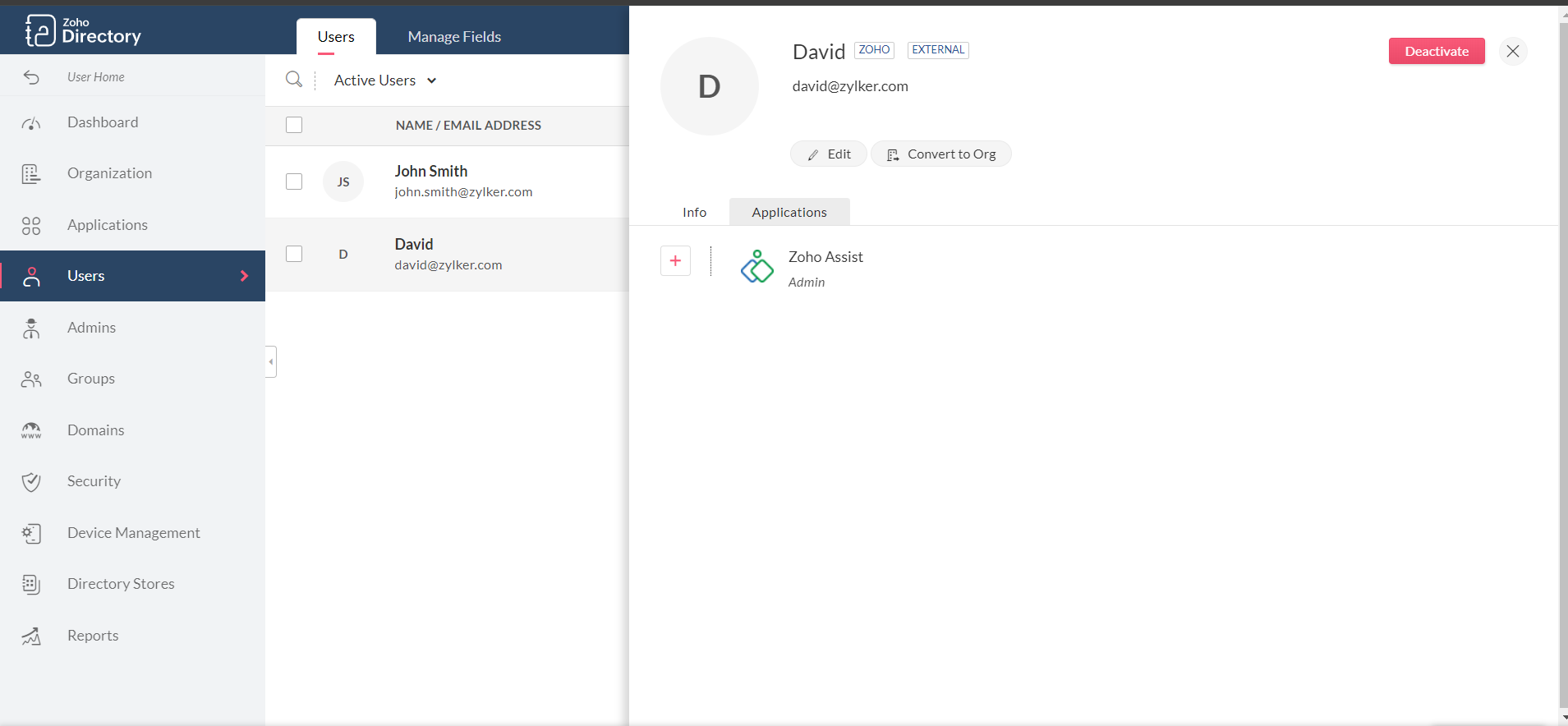Click the Security shield icon
The image size is (1568, 726).
coord(31,482)
